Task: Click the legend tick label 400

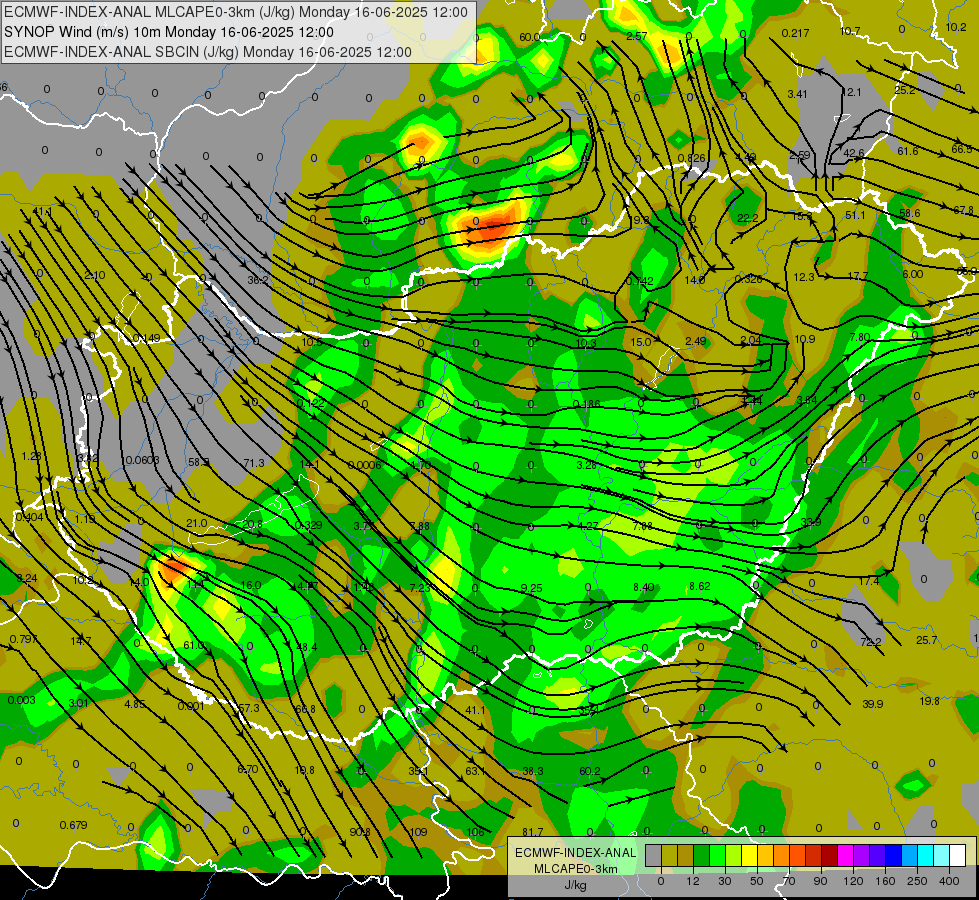Action: click(949, 881)
